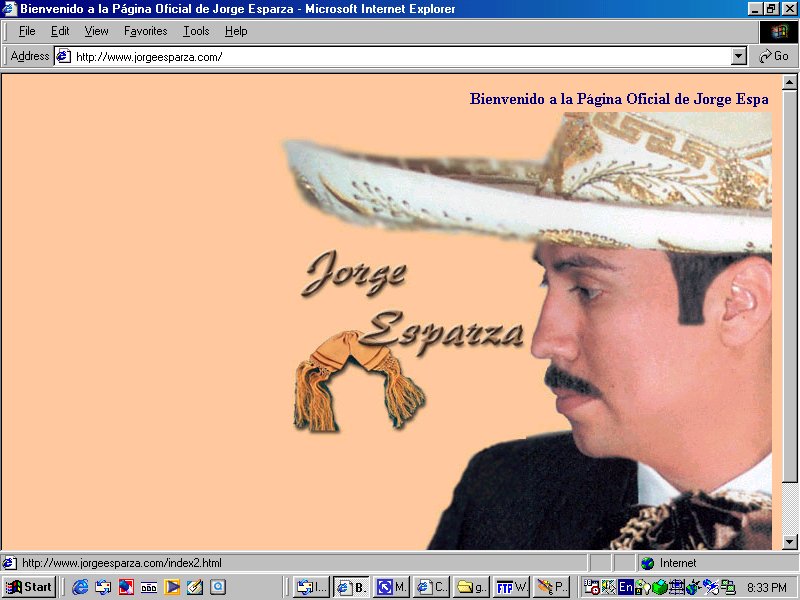The width and height of the screenshot is (800, 600).
Task: Click inside the Address URL field
Action: coord(400,57)
